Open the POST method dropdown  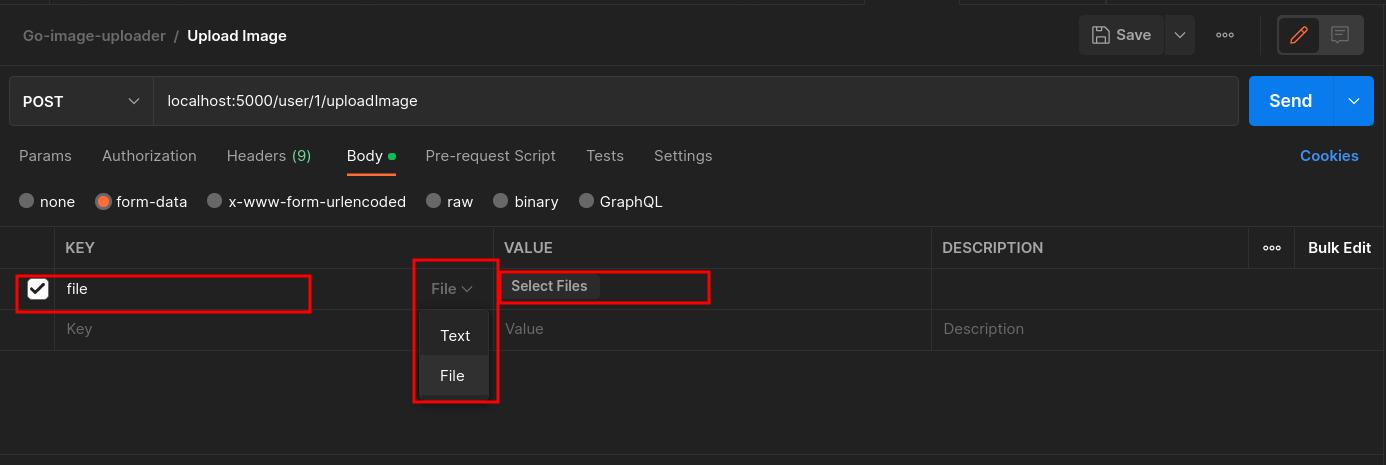click(x=81, y=101)
